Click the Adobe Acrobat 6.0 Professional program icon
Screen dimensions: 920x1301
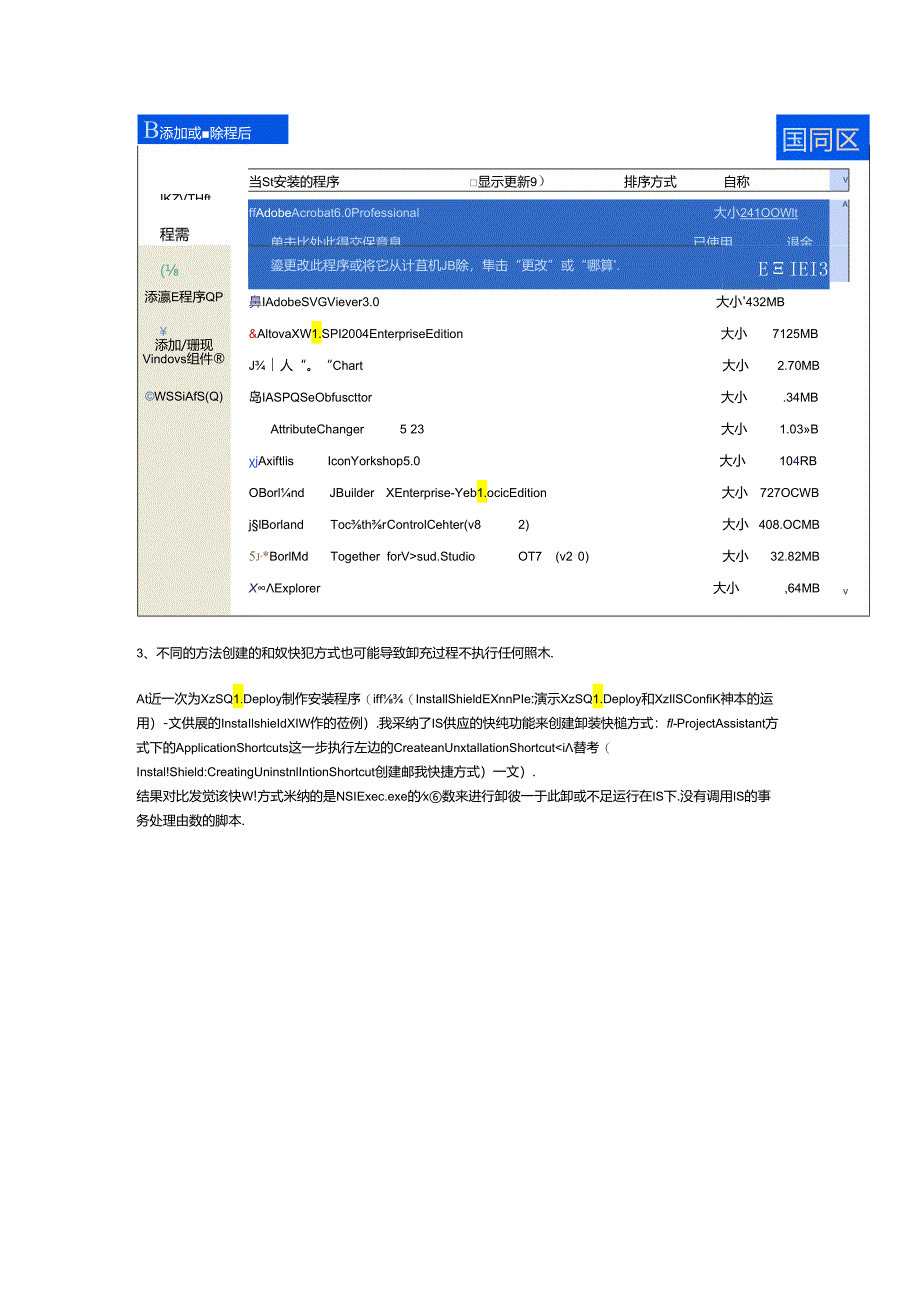[253, 212]
